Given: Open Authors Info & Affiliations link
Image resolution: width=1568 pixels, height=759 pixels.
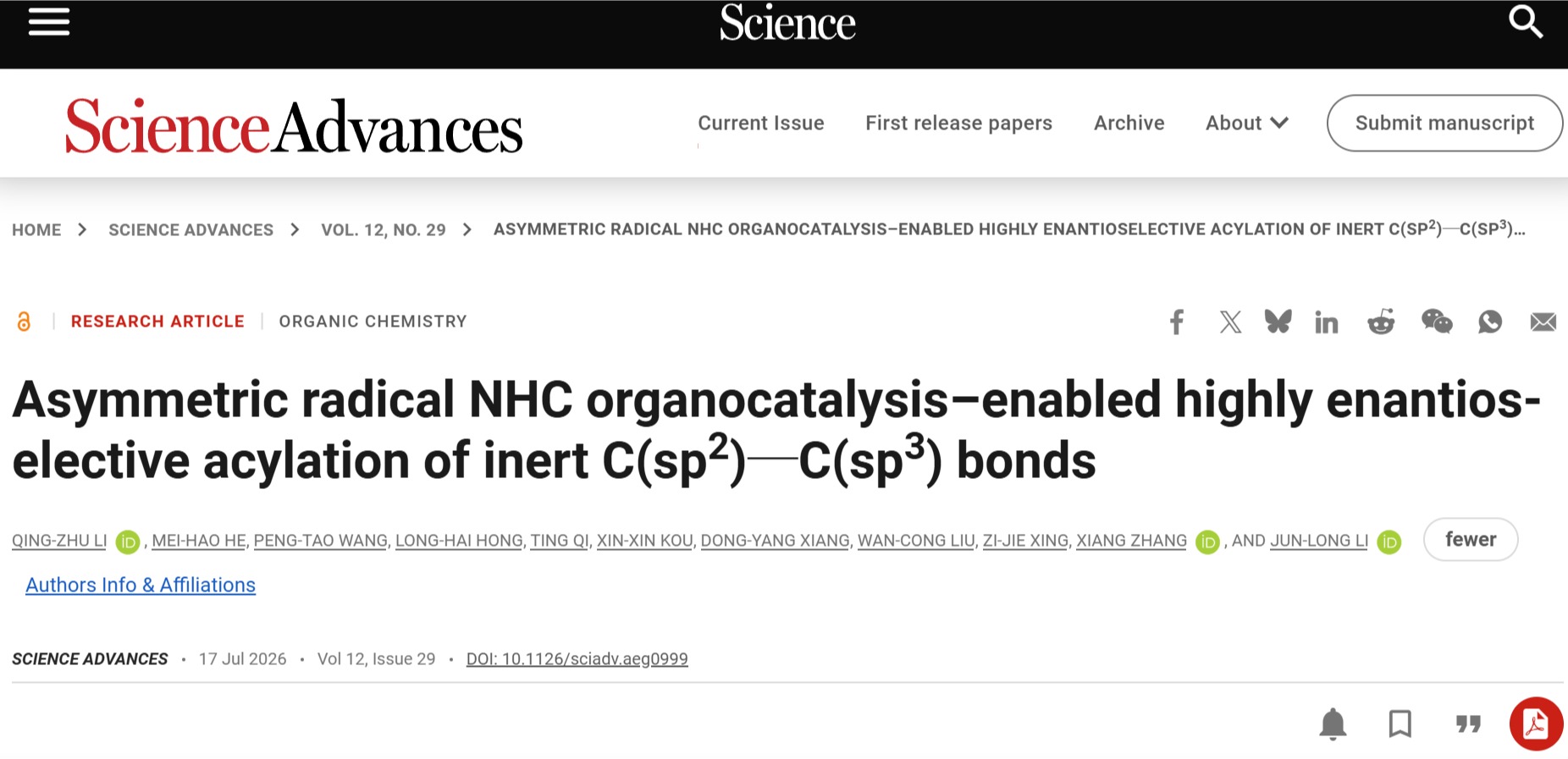Looking at the screenshot, I should [x=141, y=586].
